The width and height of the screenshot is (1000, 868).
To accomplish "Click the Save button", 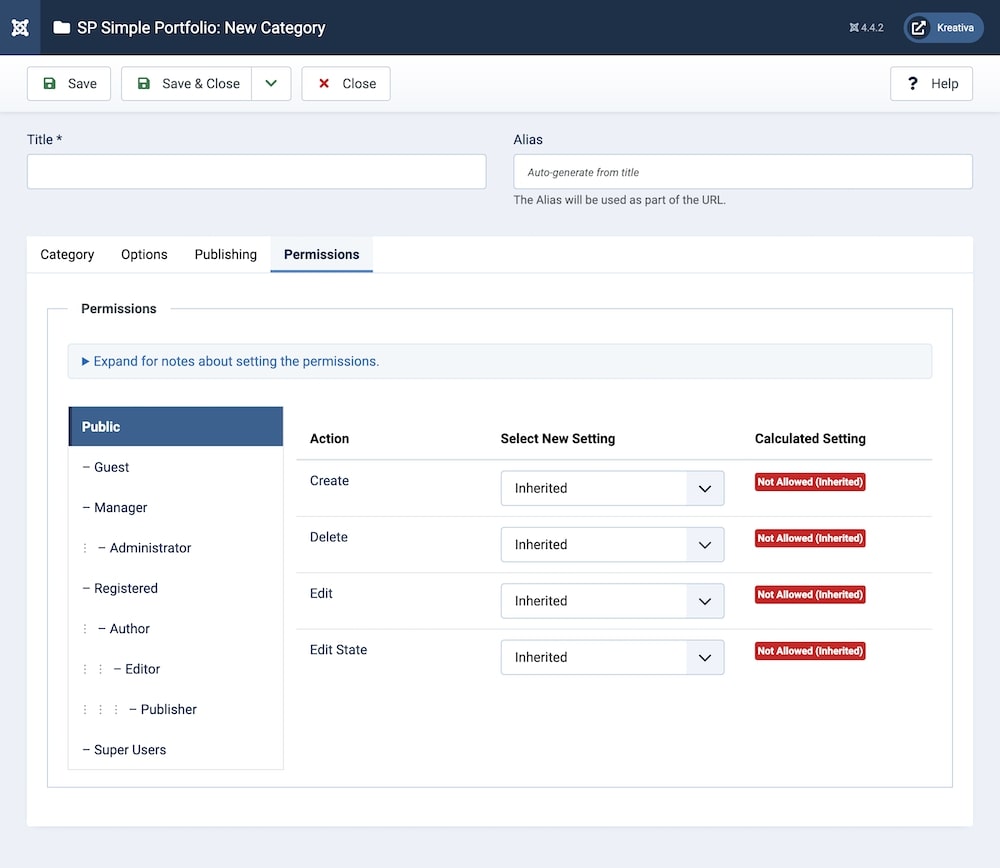I will point(69,84).
